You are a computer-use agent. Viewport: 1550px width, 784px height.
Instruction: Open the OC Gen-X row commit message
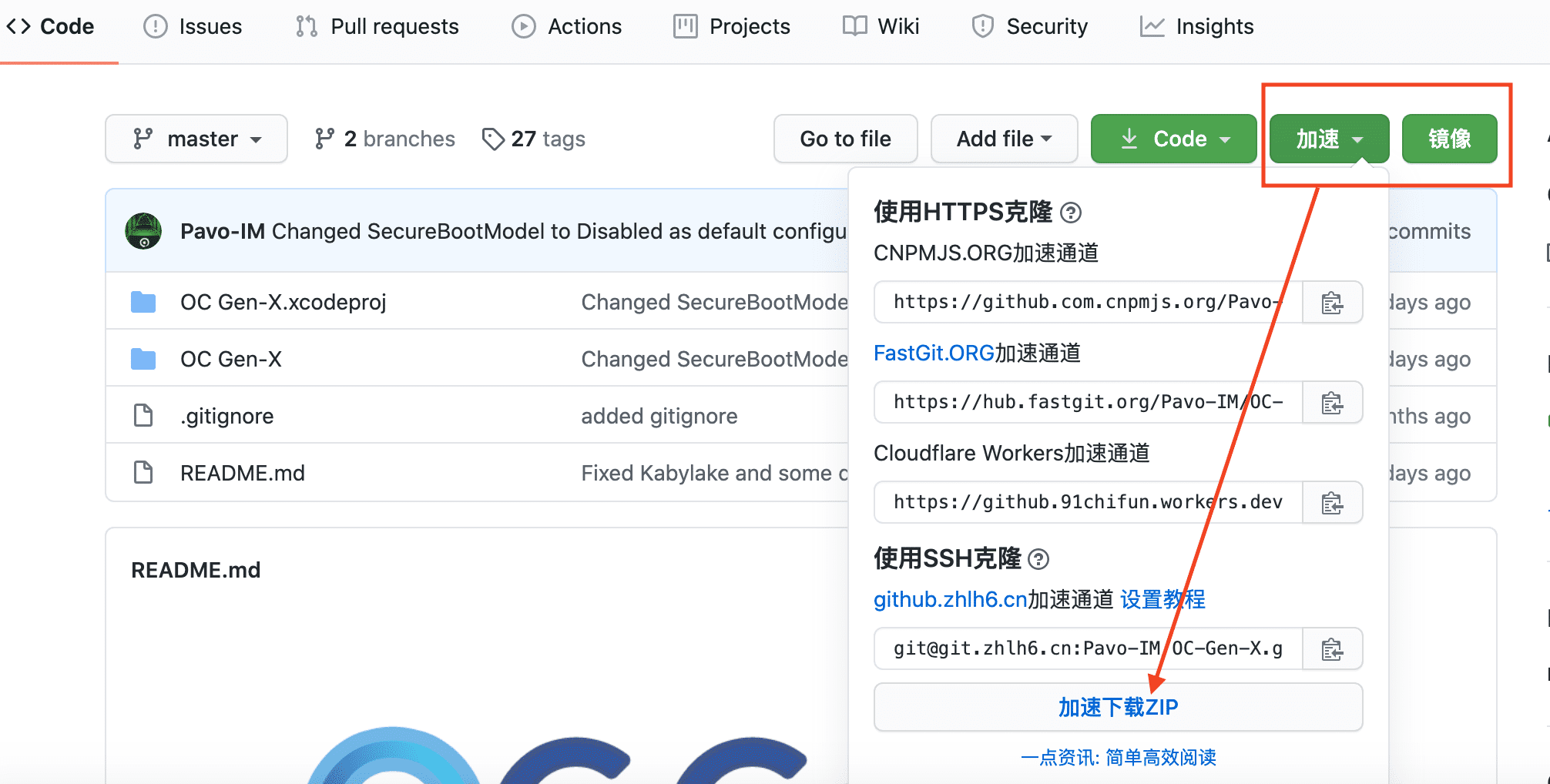pos(714,359)
